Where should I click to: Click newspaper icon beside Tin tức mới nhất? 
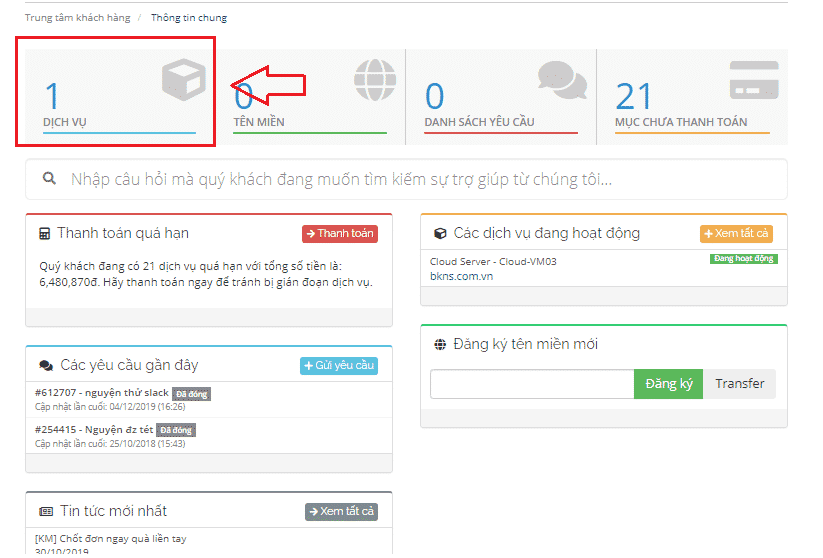click(x=46, y=511)
